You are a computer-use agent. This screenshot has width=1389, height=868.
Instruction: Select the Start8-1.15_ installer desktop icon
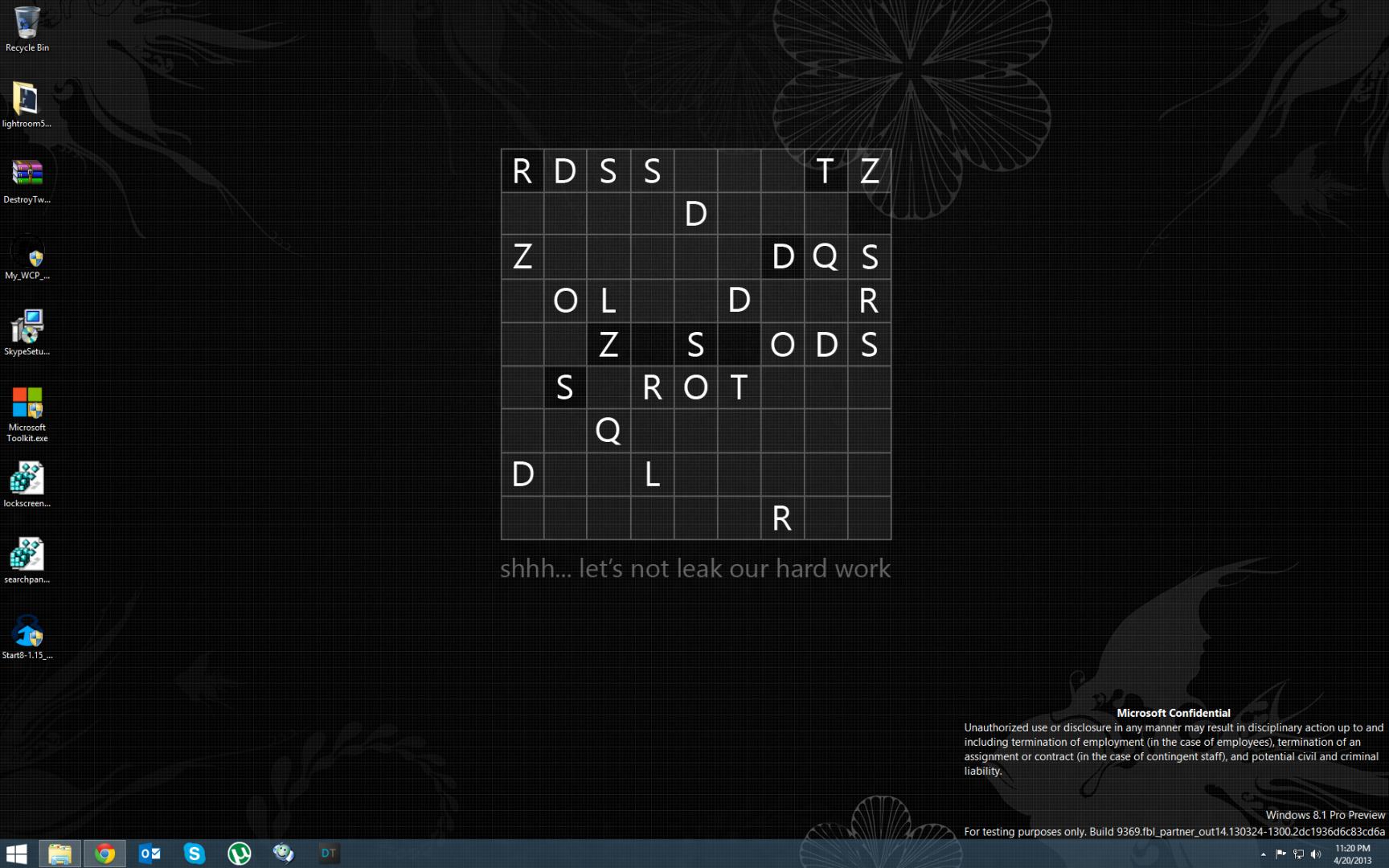[27, 637]
